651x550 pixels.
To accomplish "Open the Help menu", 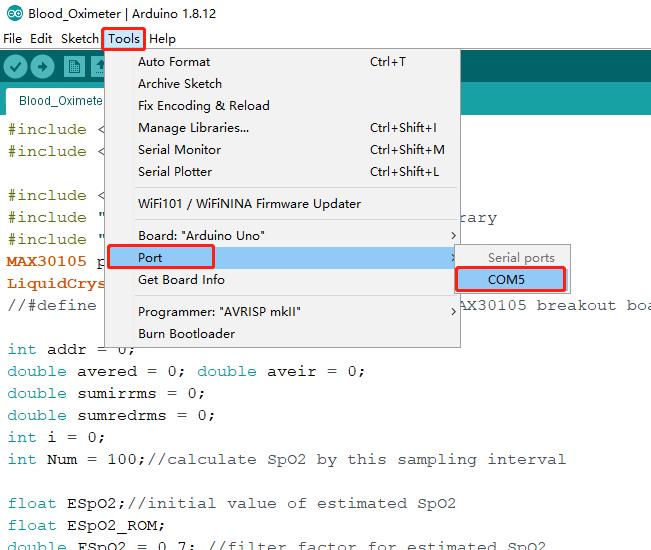I will (x=162, y=39).
